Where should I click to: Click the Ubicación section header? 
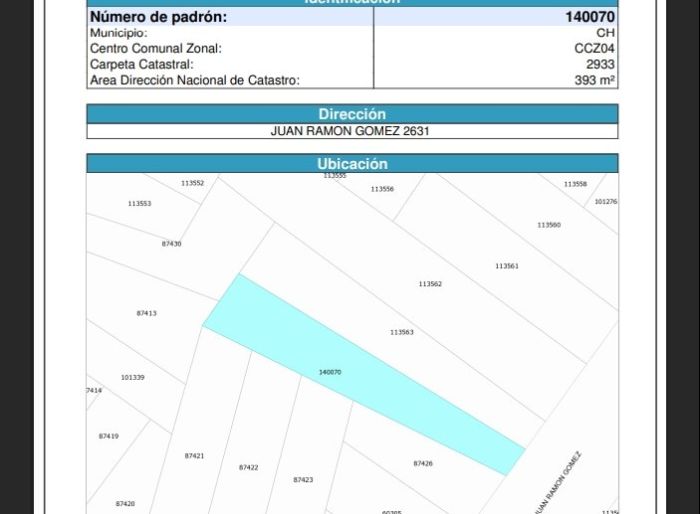click(352, 163)
